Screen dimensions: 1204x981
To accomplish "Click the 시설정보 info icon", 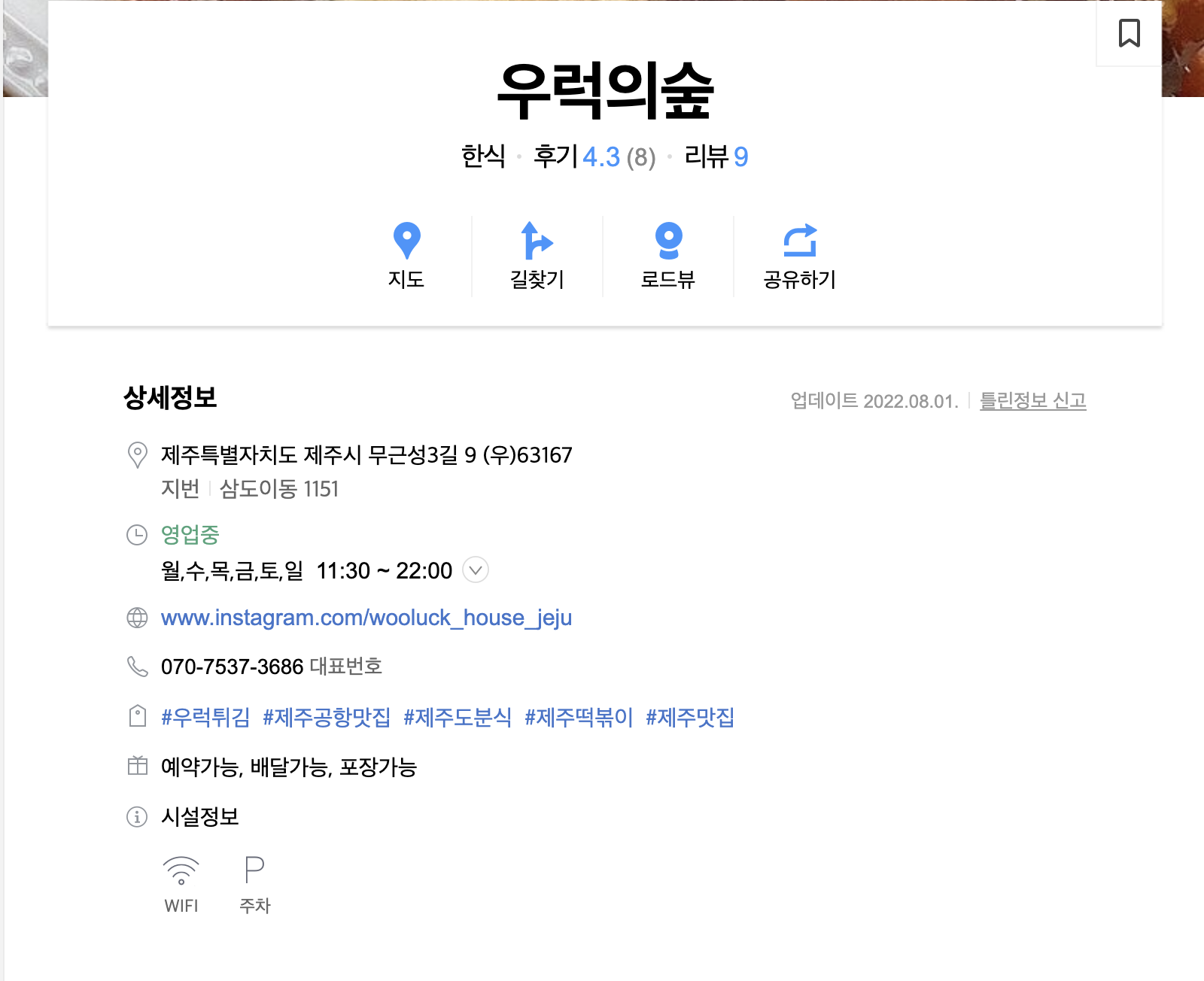I will [137, 816].
